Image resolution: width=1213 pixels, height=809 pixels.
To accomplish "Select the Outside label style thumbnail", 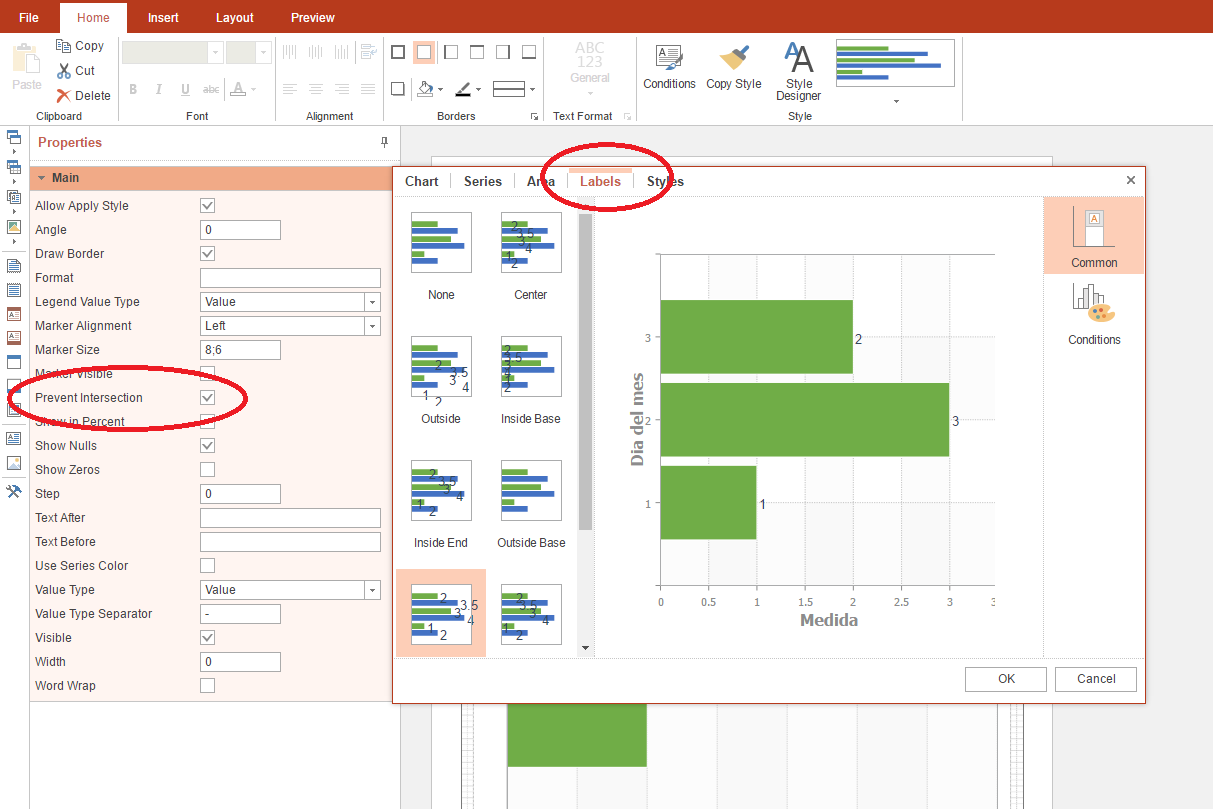I will 441,368.
